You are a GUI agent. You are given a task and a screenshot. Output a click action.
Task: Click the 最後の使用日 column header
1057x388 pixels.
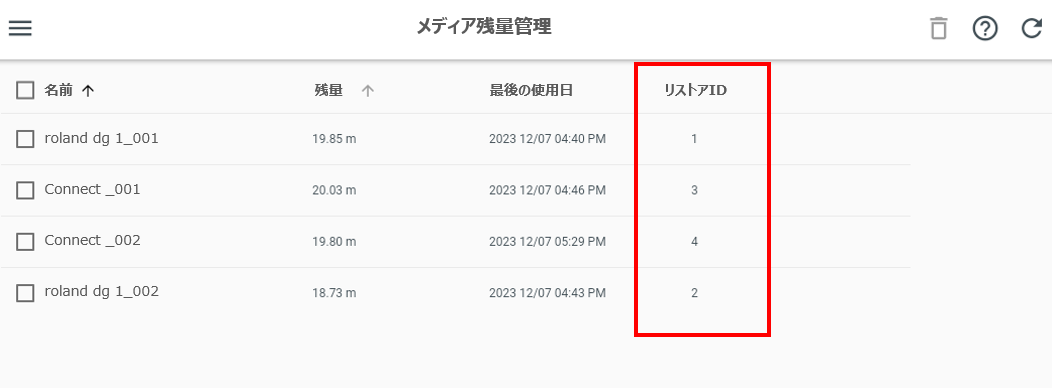tap(531, 90)
